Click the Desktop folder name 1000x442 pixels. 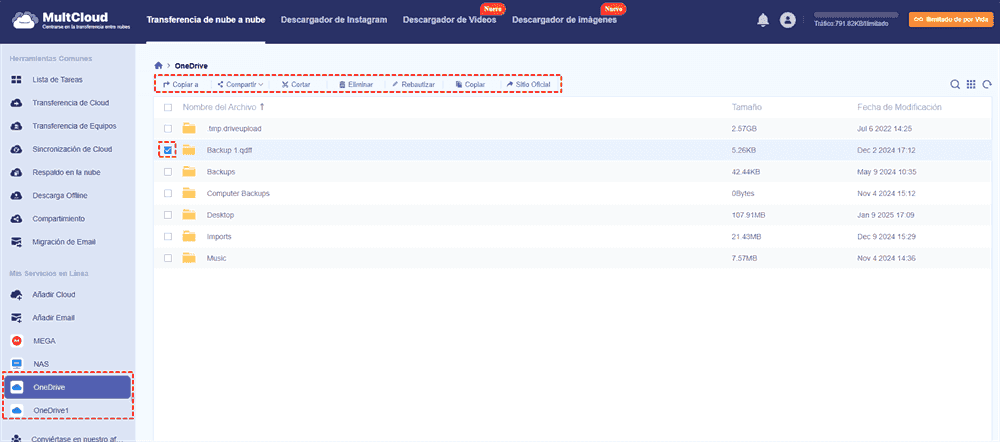pyautogui.click(x=220, y=215)
